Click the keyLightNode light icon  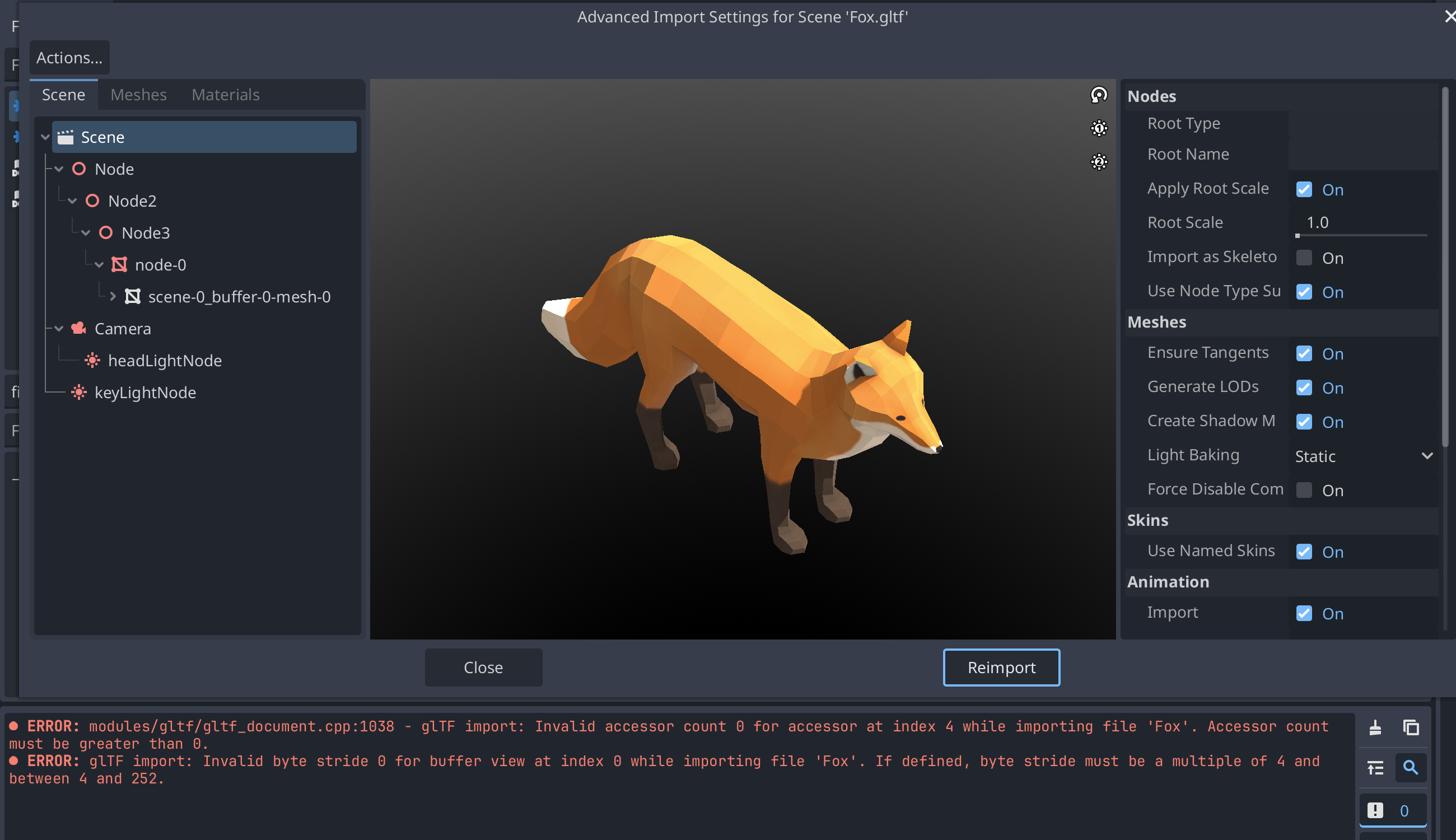(x=78, y=393)
